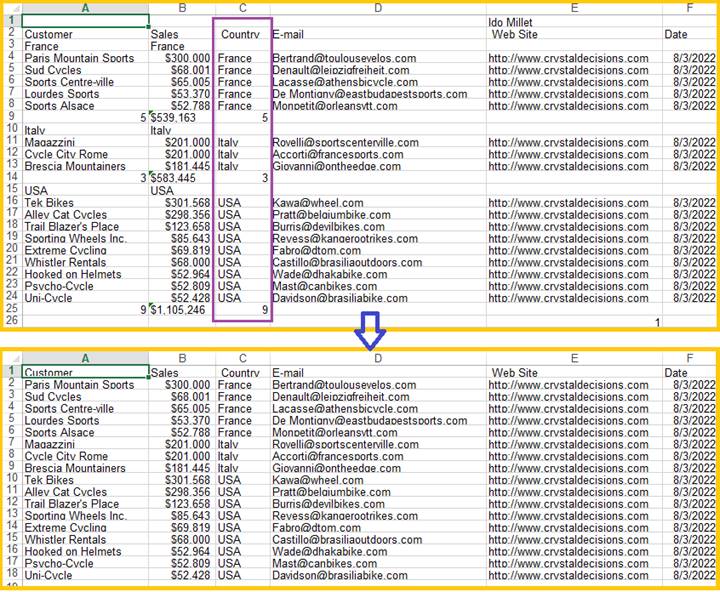Screen dimensions: 720x592
Task: Click the $1,105,246 USA subtotal cell
Action: click(181, 310)
